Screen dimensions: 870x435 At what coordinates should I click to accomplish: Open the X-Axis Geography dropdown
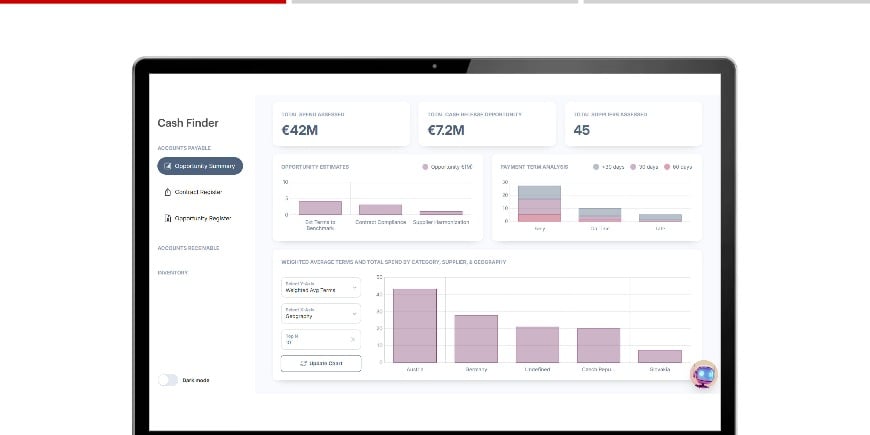tap(321, 313)
